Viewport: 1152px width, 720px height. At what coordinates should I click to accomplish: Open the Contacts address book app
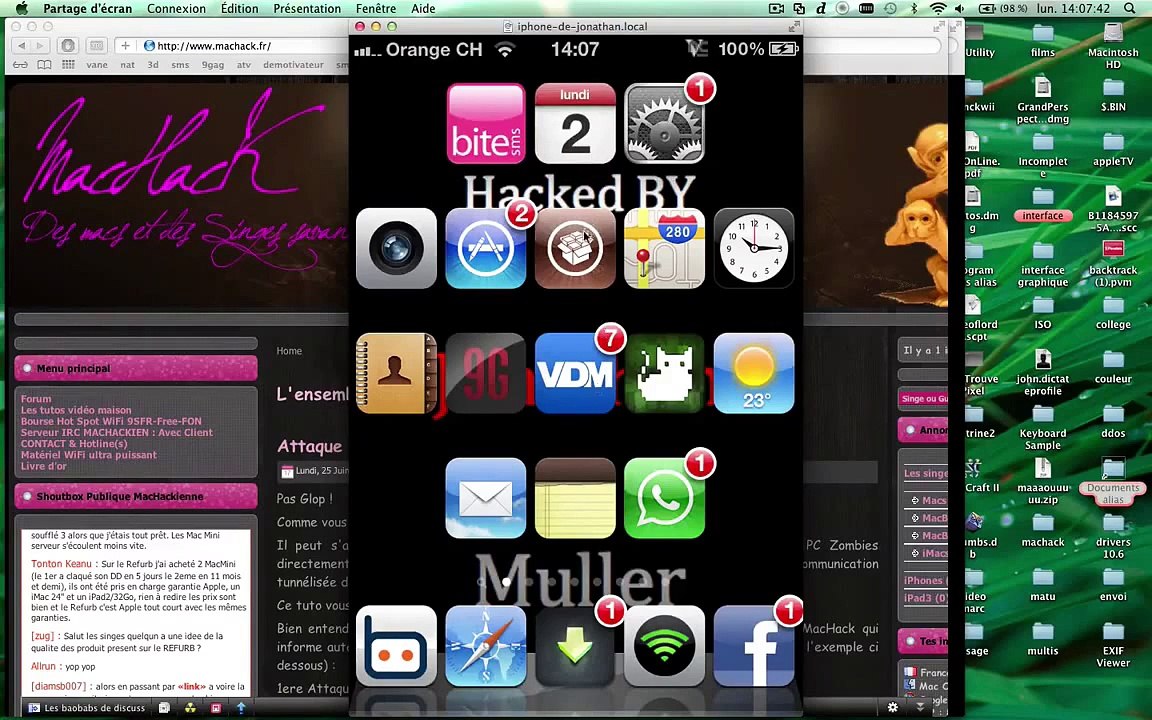click(396, 373)
